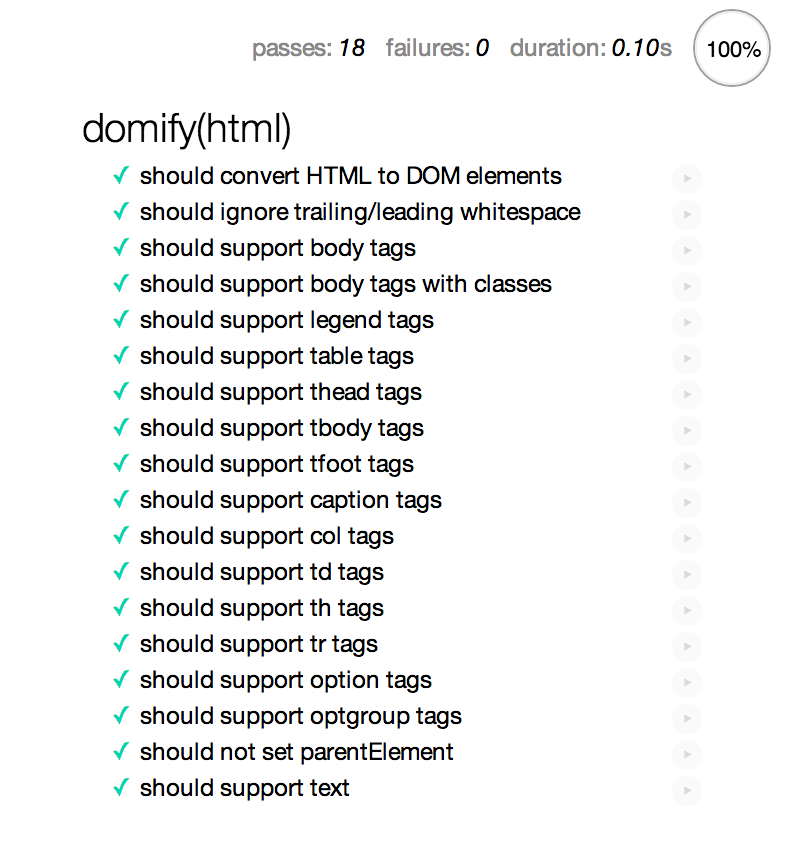Rerun 'should support tbody tags' with arrow icon

(x=687, y=430)
